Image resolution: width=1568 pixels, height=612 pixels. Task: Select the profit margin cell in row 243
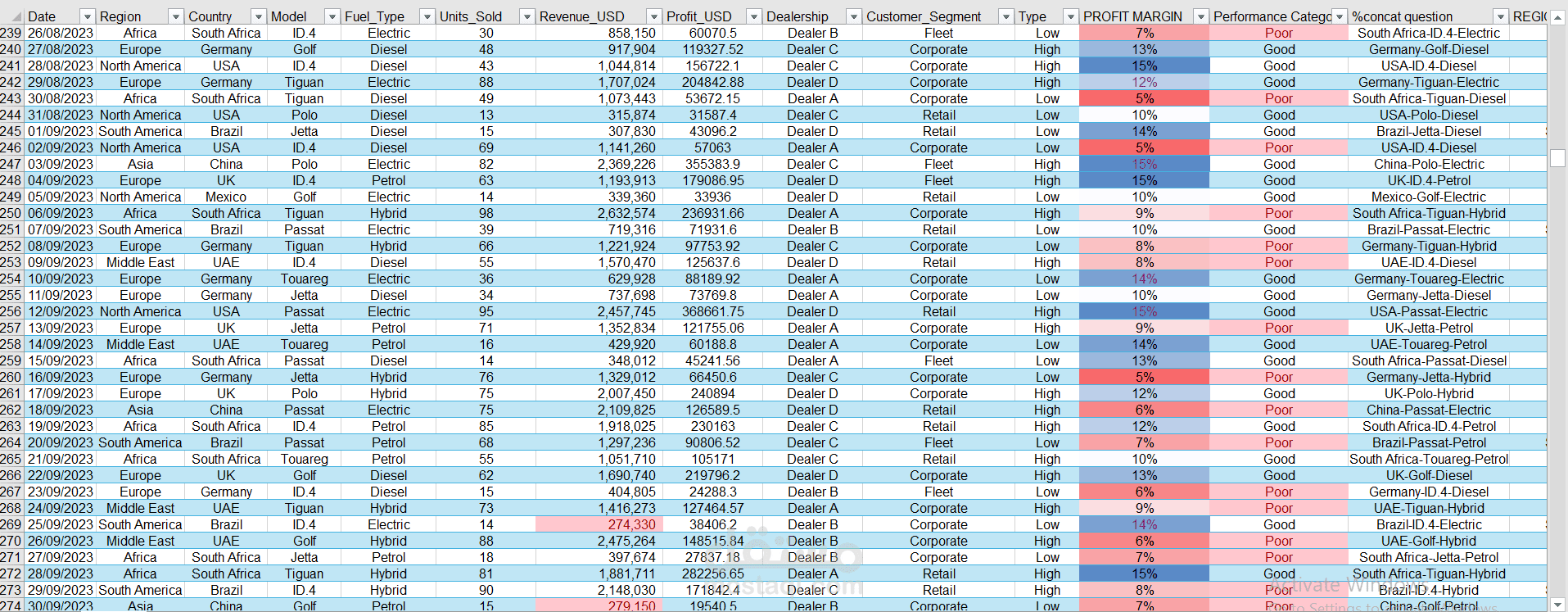(x=1144, y=98)
